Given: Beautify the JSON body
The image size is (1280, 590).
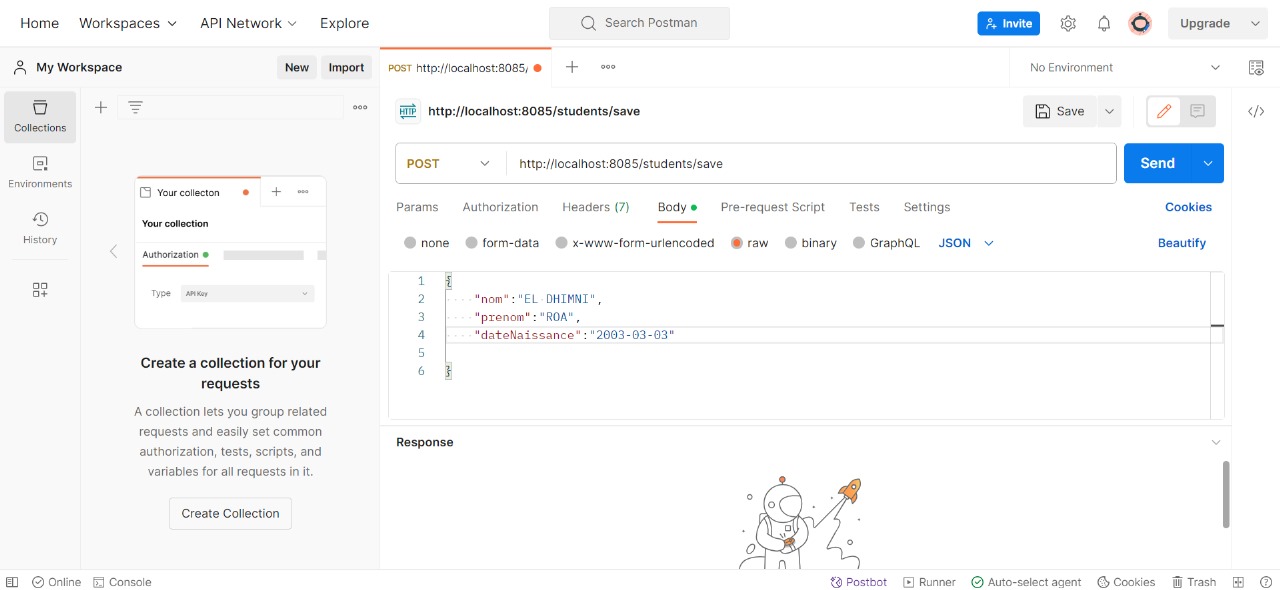Looking at the screenshot, I should point(1182,242).
